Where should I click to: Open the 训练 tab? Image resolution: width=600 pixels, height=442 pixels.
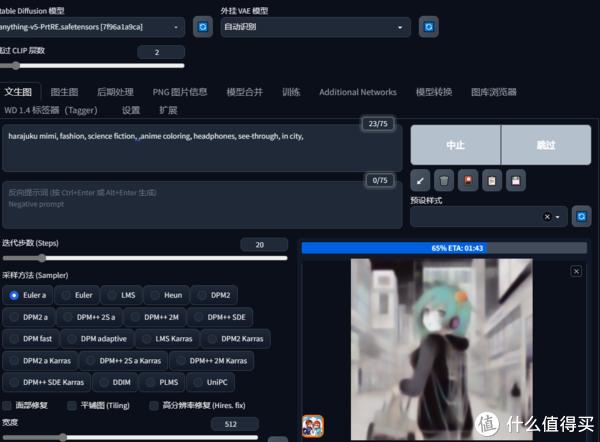pos(291,92)
